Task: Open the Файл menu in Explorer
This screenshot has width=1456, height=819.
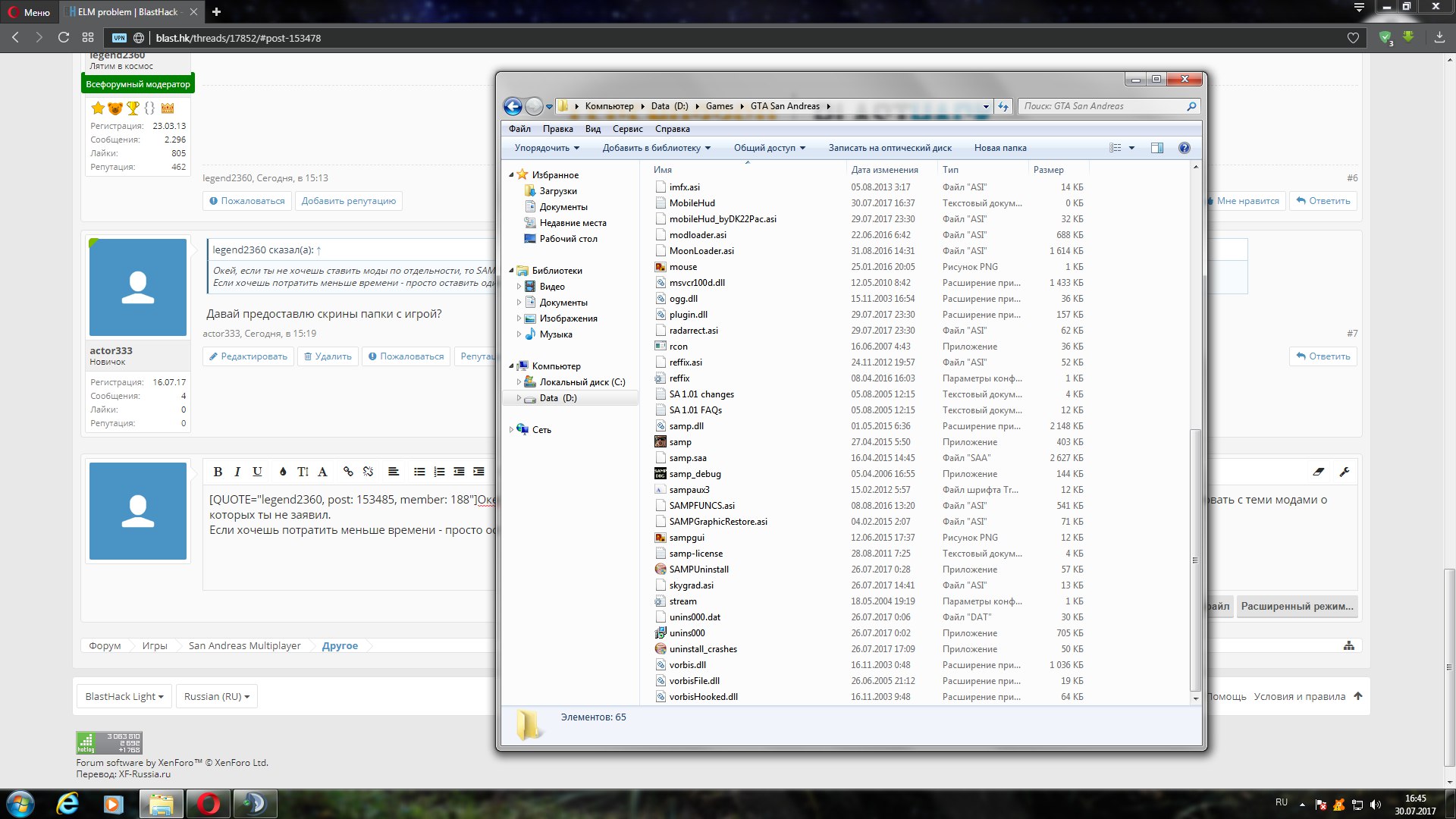Action: tap(519, 129)
